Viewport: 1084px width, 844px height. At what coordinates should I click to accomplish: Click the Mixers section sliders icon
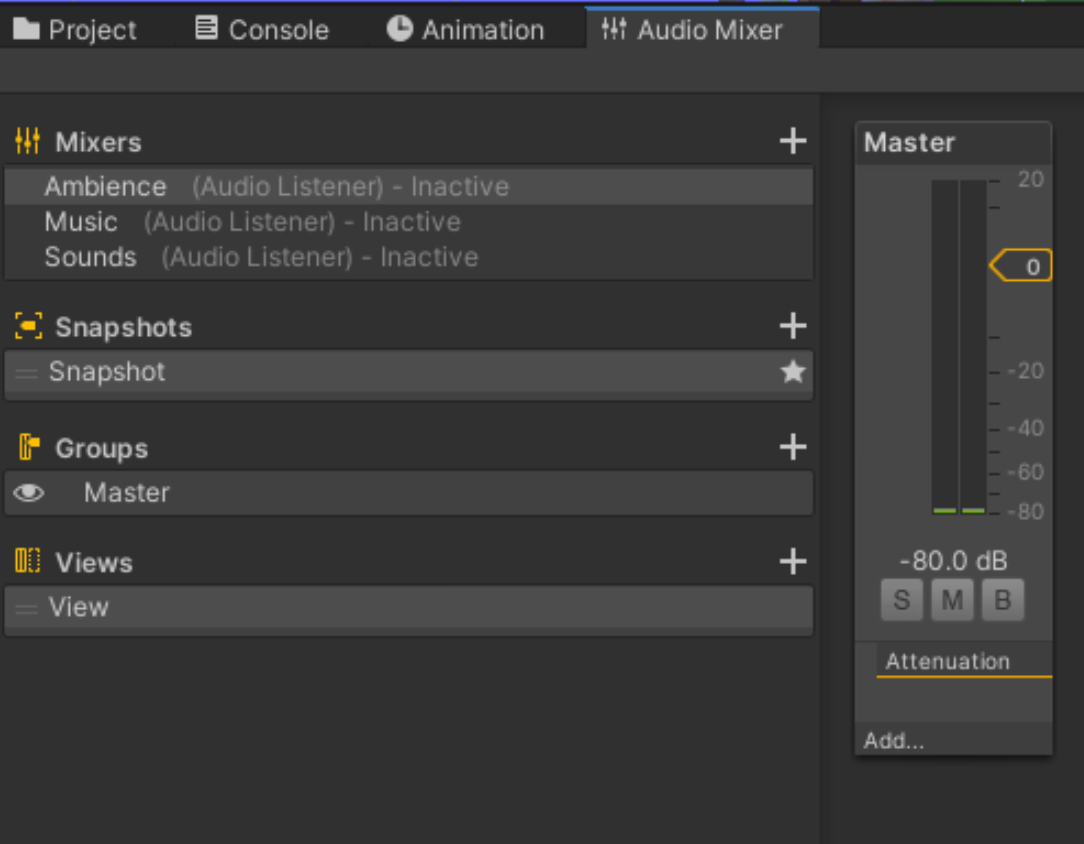point(27,141)
